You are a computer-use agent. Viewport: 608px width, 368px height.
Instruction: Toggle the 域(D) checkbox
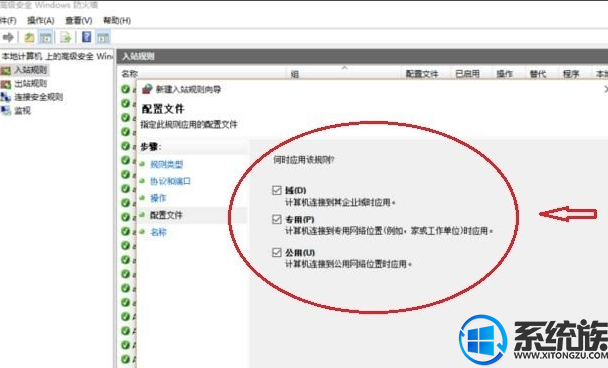point(276,190)
